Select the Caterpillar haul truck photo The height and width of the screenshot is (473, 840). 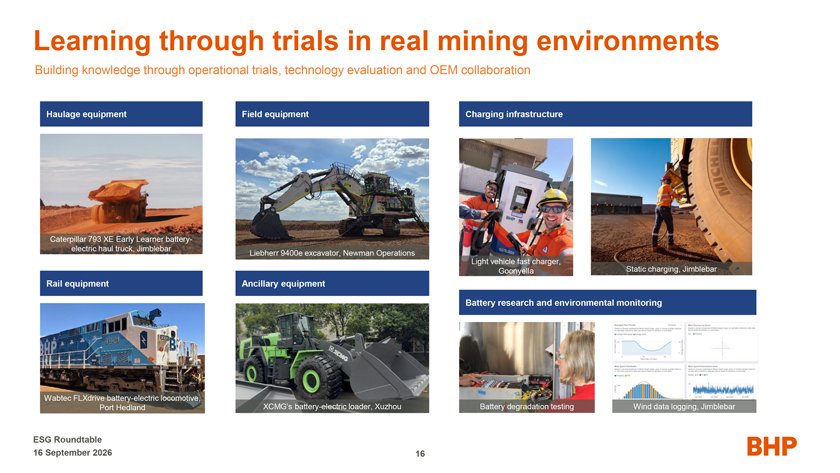(x=121, y=194)
